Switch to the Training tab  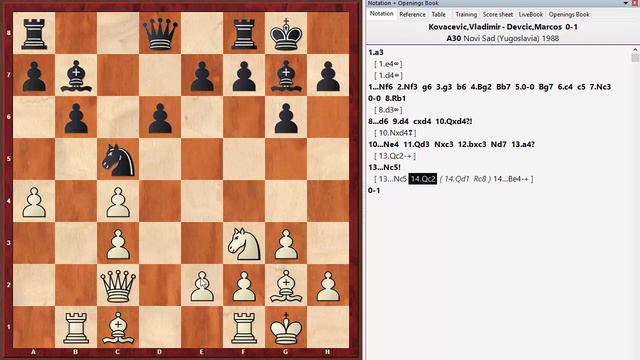click(x=466, y=14)
